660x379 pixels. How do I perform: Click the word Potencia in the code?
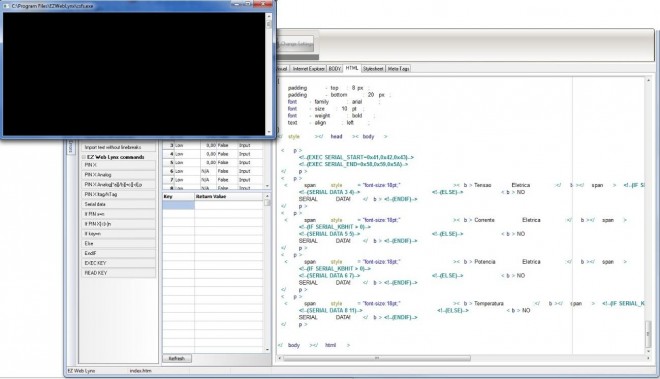pyautogui.click(x=485, y=262)
